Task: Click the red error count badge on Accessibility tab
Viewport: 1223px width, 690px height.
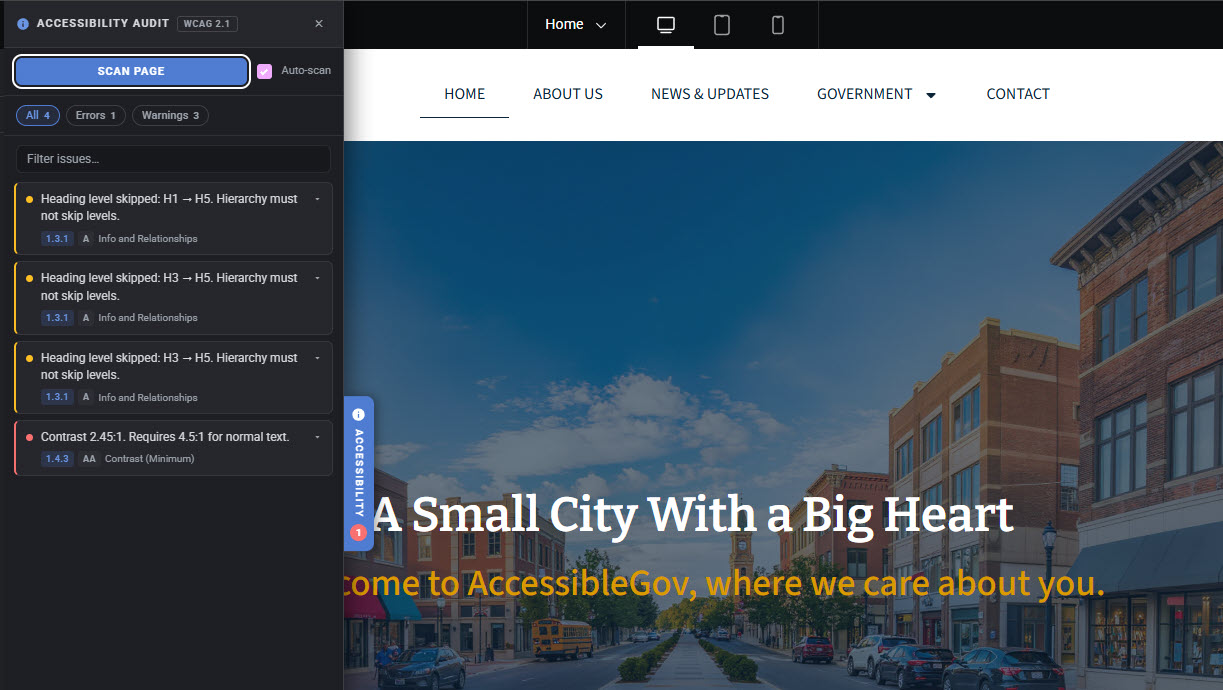Action: pos(358,533)
